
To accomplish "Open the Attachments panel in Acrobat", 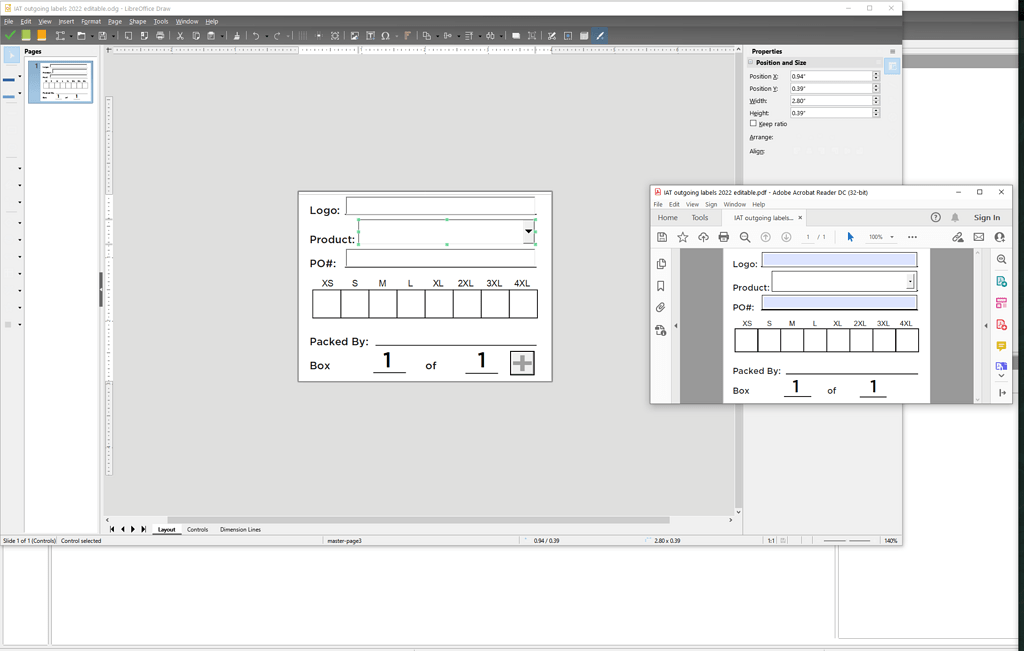I will 660,307.
